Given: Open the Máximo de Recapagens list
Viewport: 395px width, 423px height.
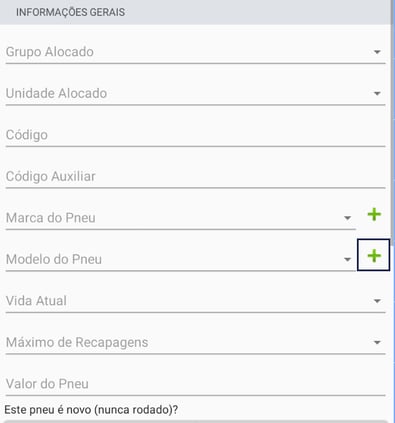Looking at the screenshot, I should tap(195, 343).
